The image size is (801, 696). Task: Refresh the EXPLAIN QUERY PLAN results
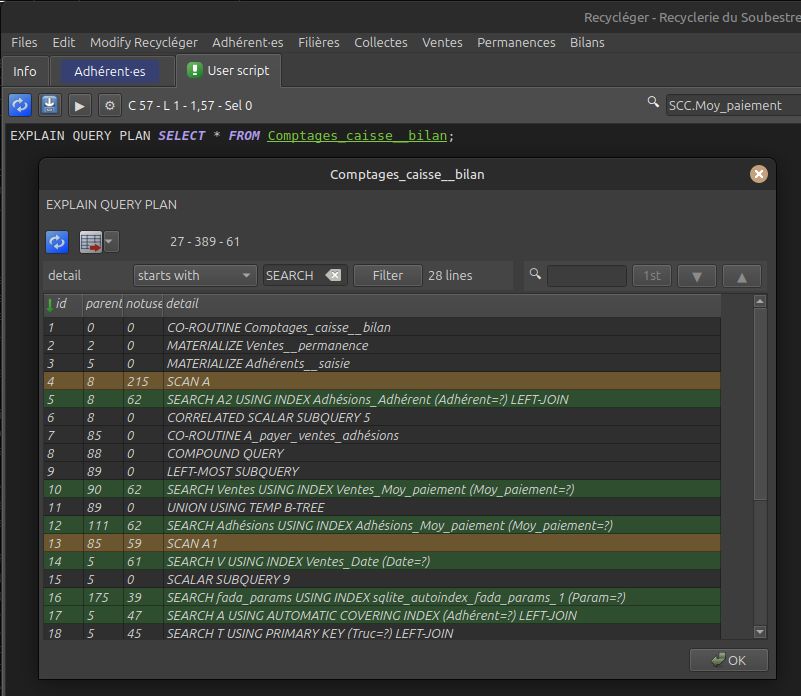click(x=57, y=242)
